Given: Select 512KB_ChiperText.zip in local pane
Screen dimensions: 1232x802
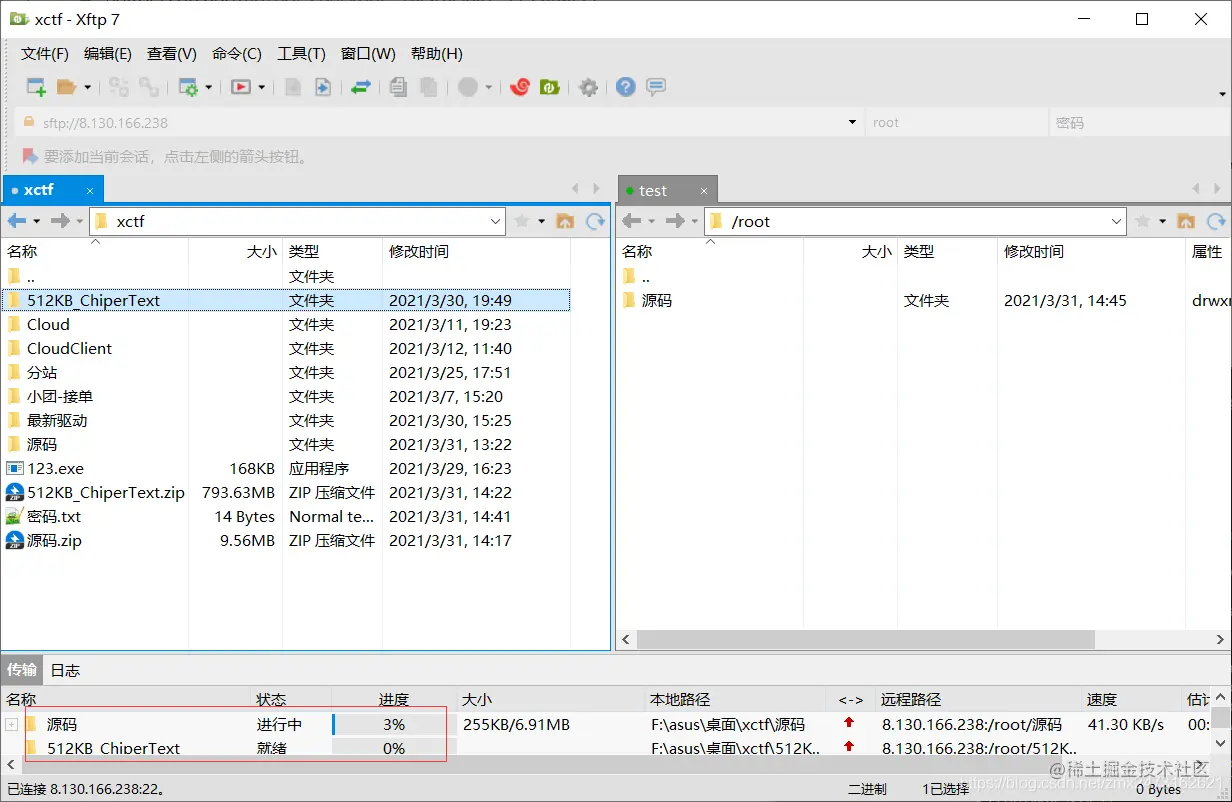Looking at the screenshot, I should (106, 492).
